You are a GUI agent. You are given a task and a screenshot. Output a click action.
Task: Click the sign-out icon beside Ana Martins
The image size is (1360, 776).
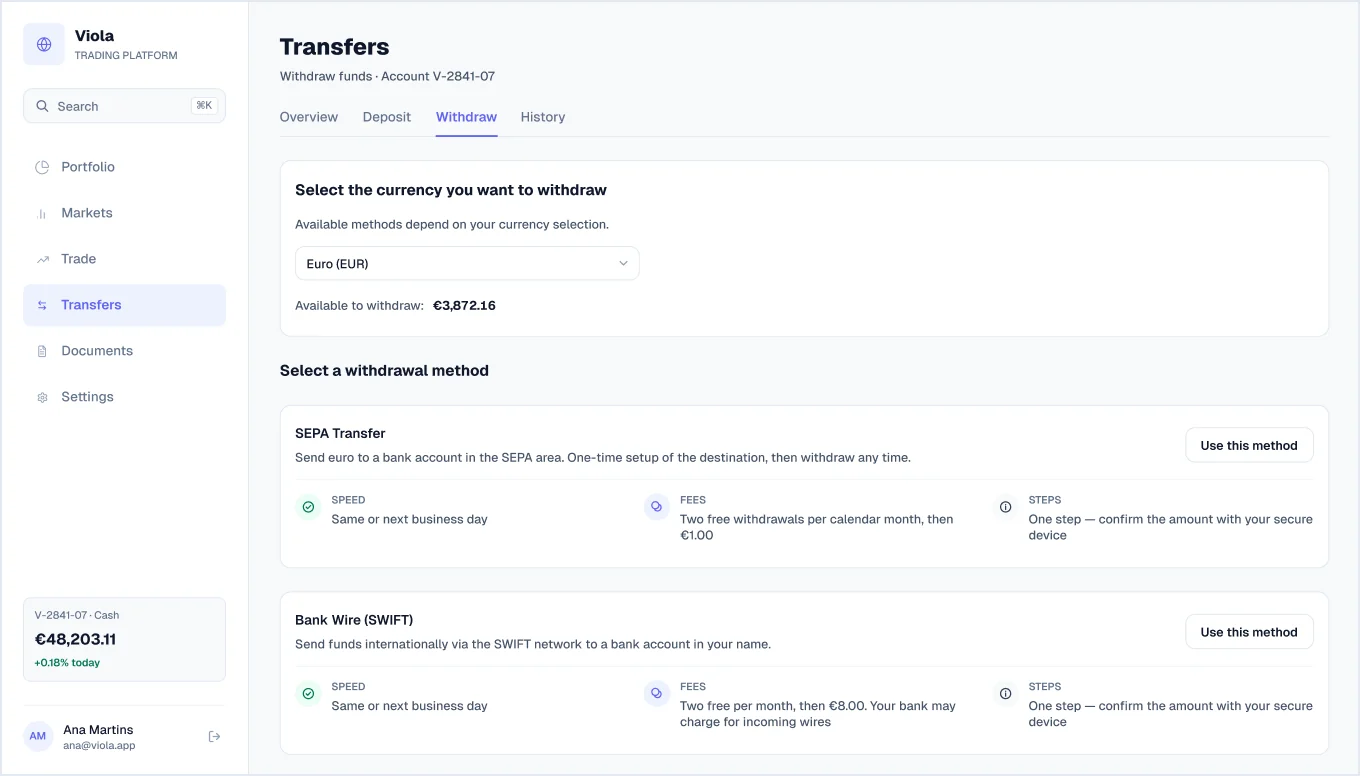pyautogui.click(x=214, y=737)
